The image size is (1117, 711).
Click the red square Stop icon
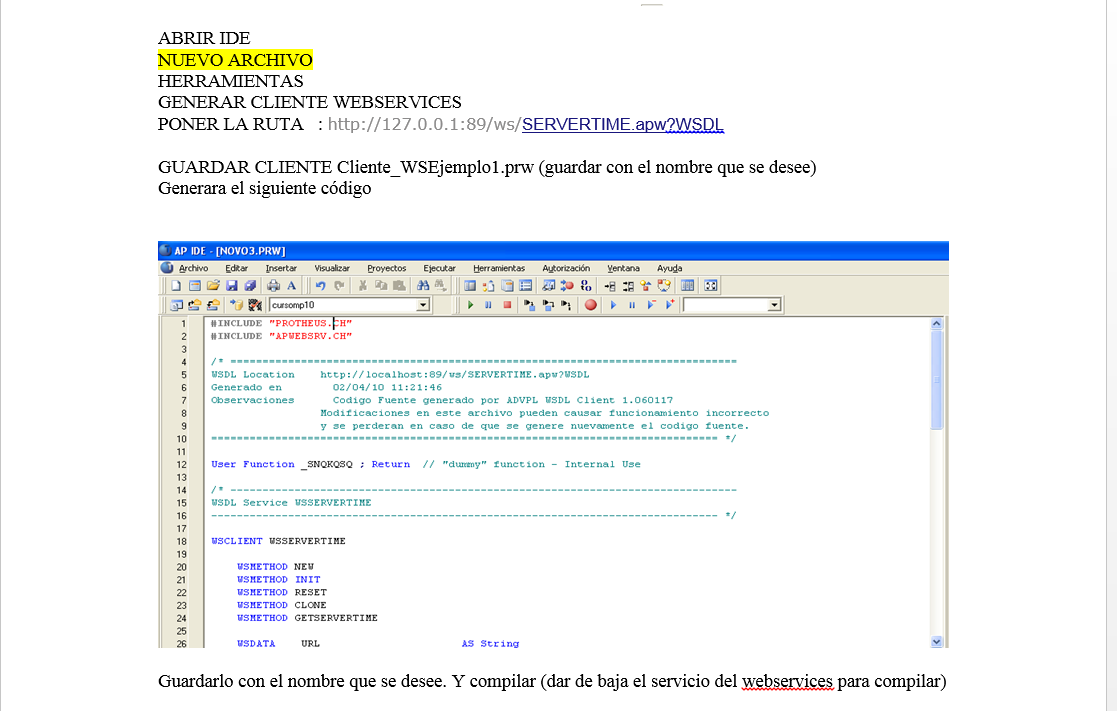pyautogui.click(x=507, y=305)
